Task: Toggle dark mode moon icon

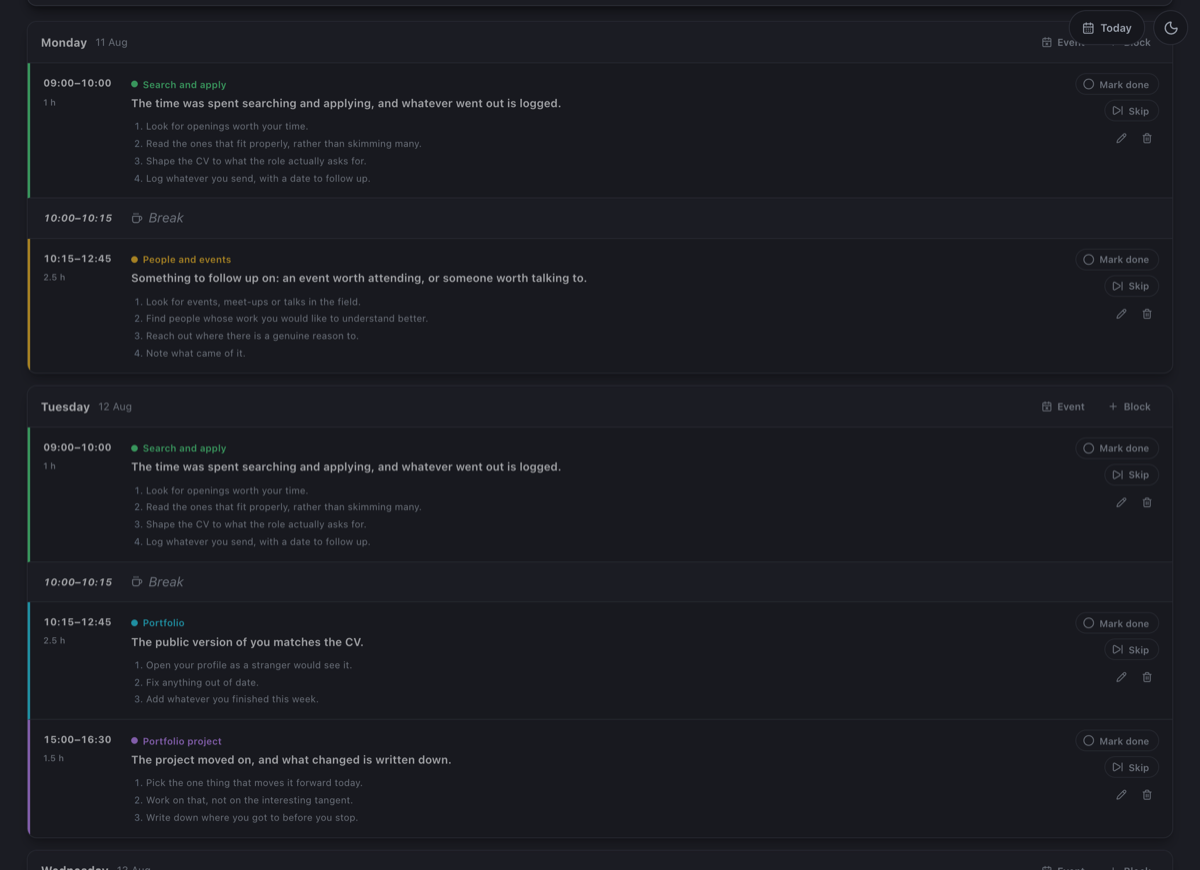Action: point(1171,28)
